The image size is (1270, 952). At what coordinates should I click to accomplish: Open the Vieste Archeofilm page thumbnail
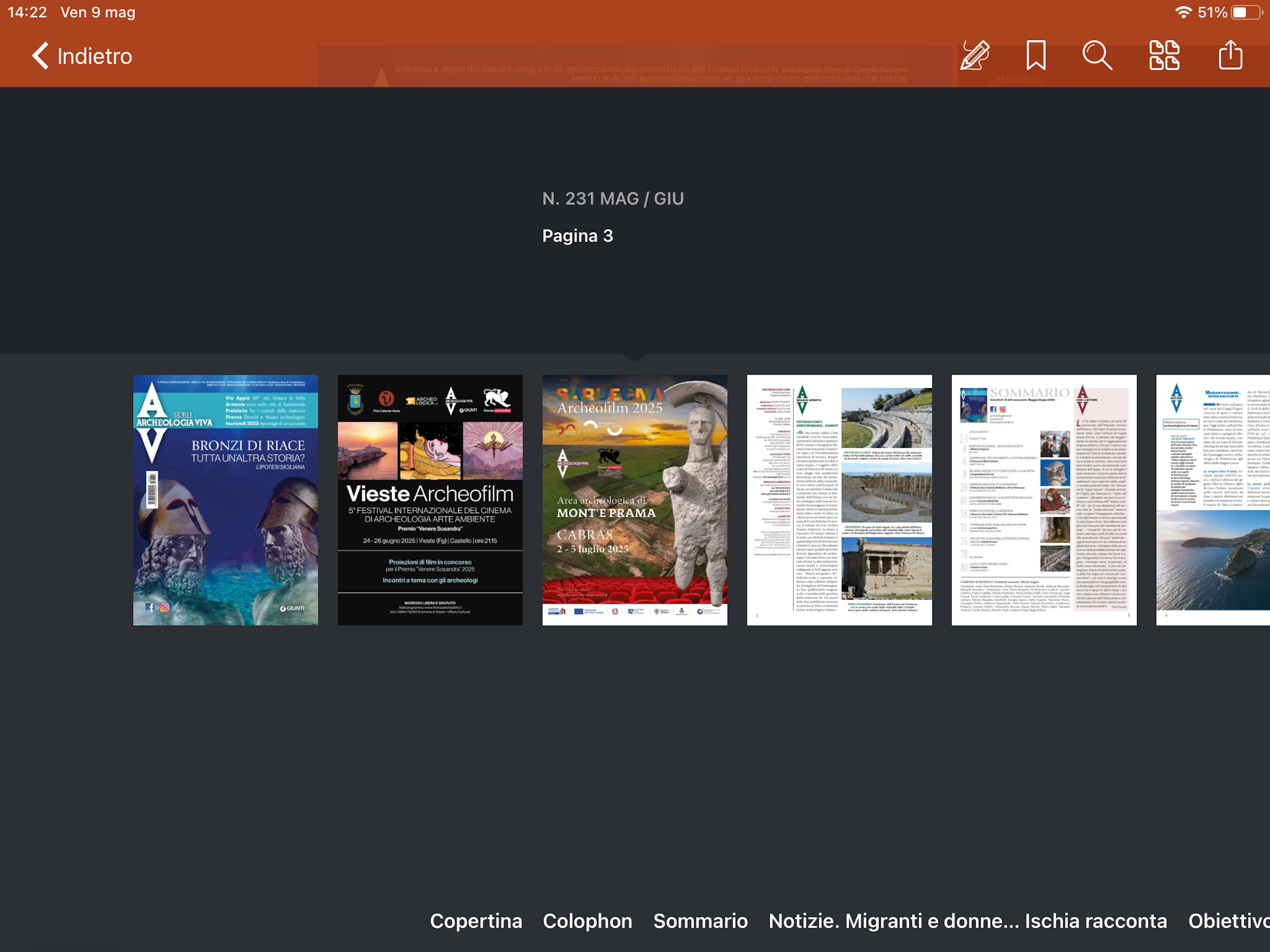tap(430, 500)
